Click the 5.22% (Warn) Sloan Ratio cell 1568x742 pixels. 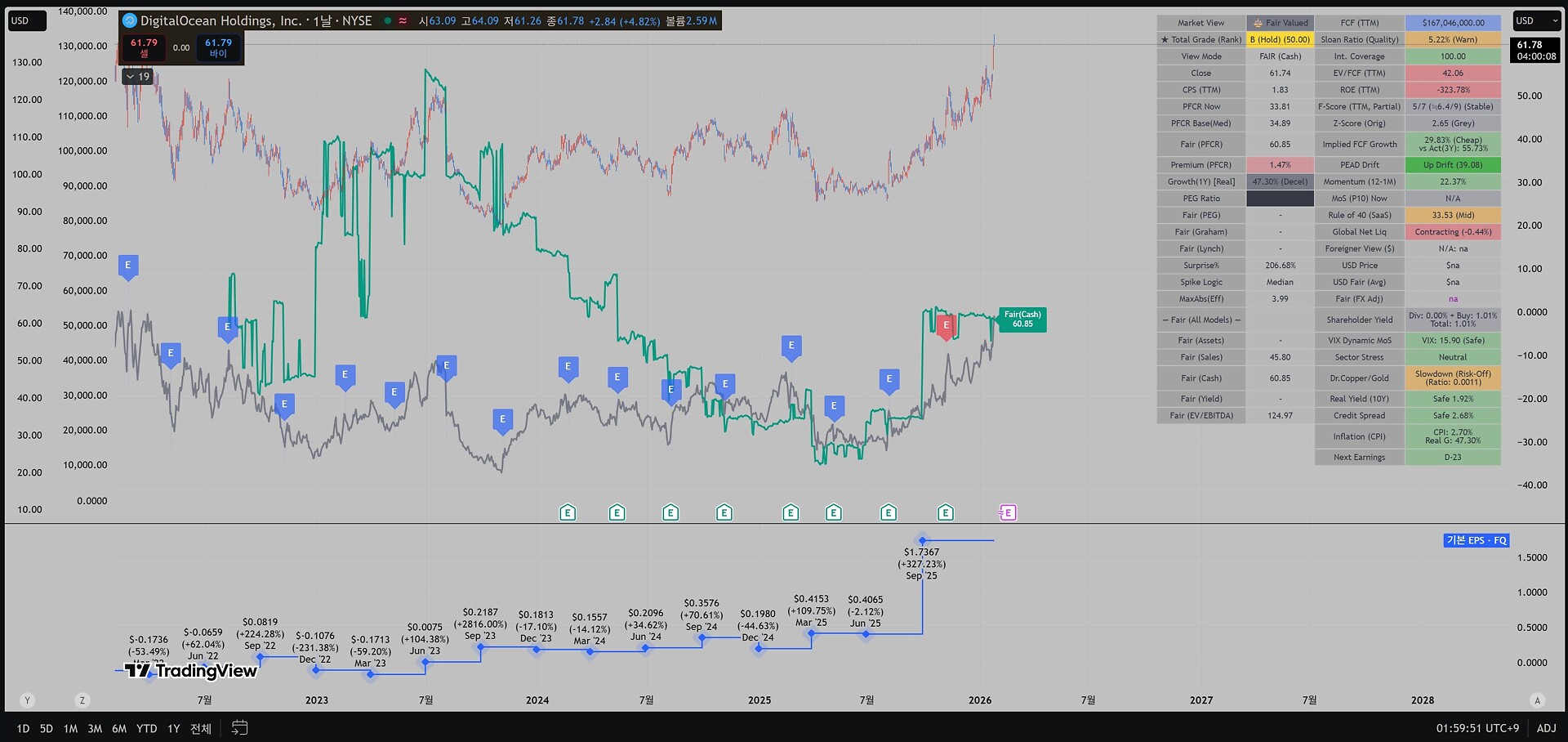pos(1453,39)
